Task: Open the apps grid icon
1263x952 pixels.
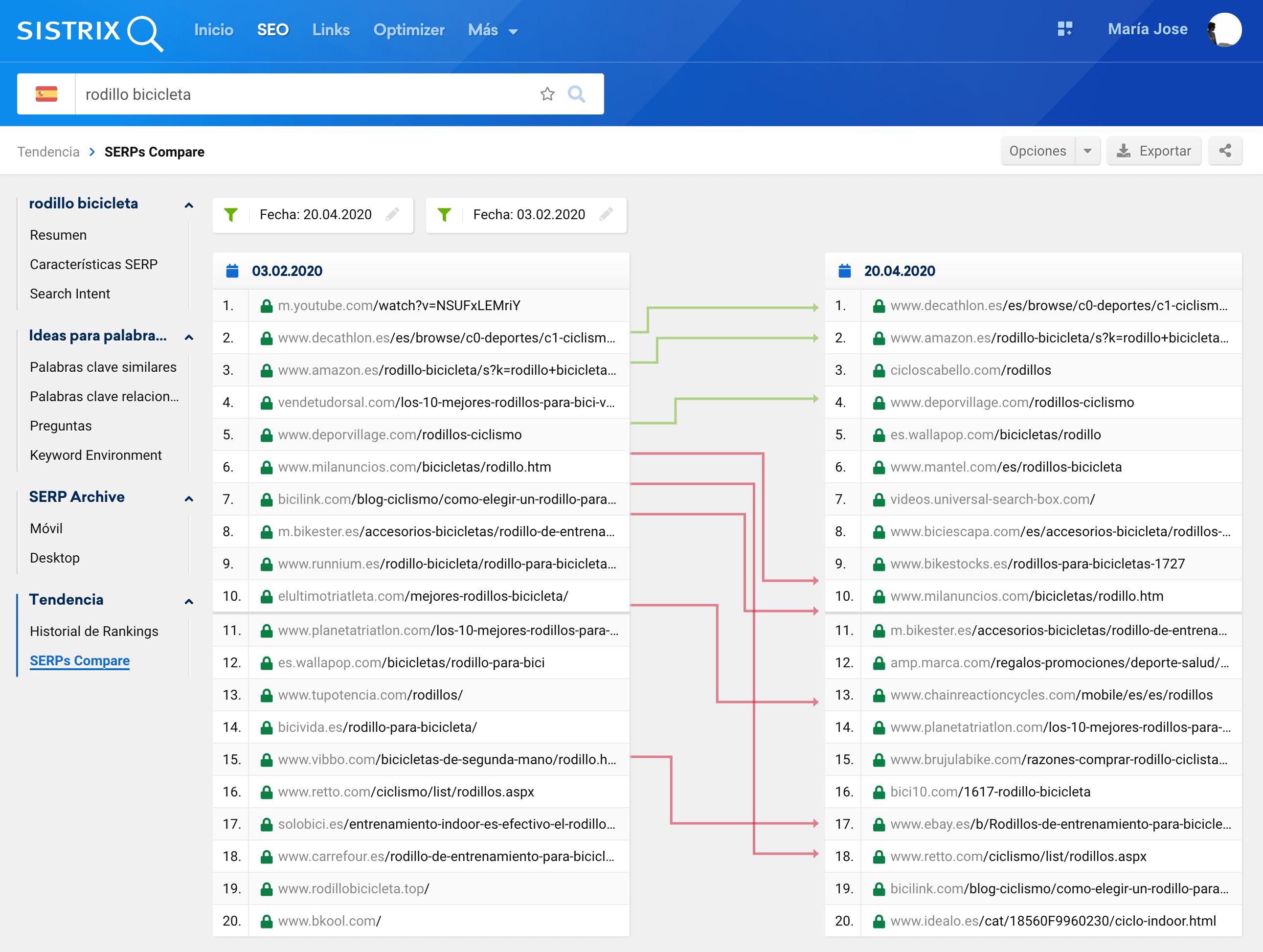Action: pyautogui.click(x=1064, y=29)
